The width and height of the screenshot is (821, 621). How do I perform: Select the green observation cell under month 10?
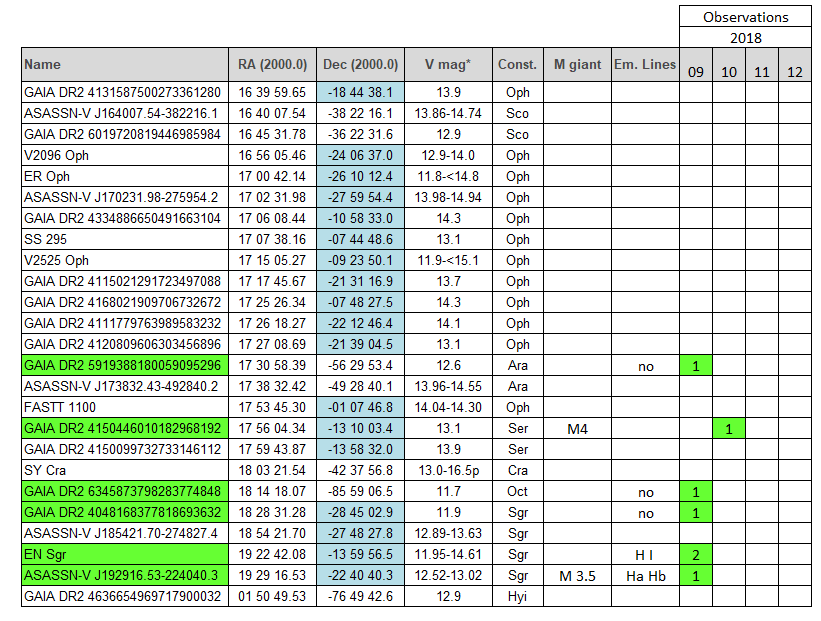click(x=729, y=429)
